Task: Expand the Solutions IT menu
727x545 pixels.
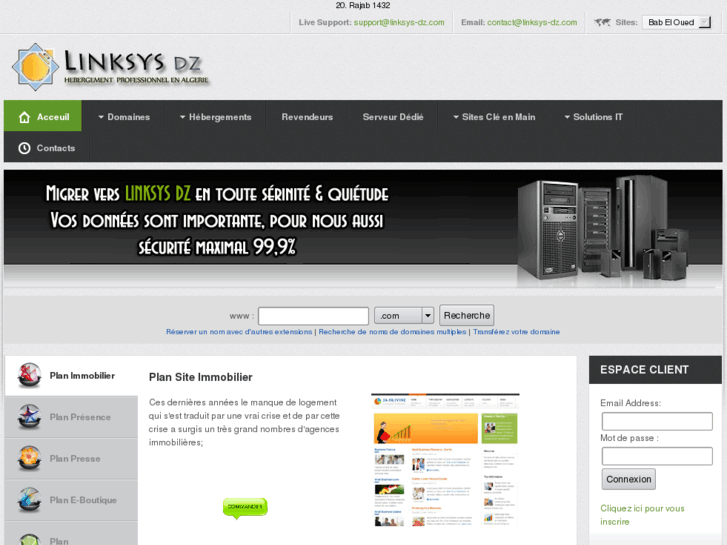Action: (593, 117)
